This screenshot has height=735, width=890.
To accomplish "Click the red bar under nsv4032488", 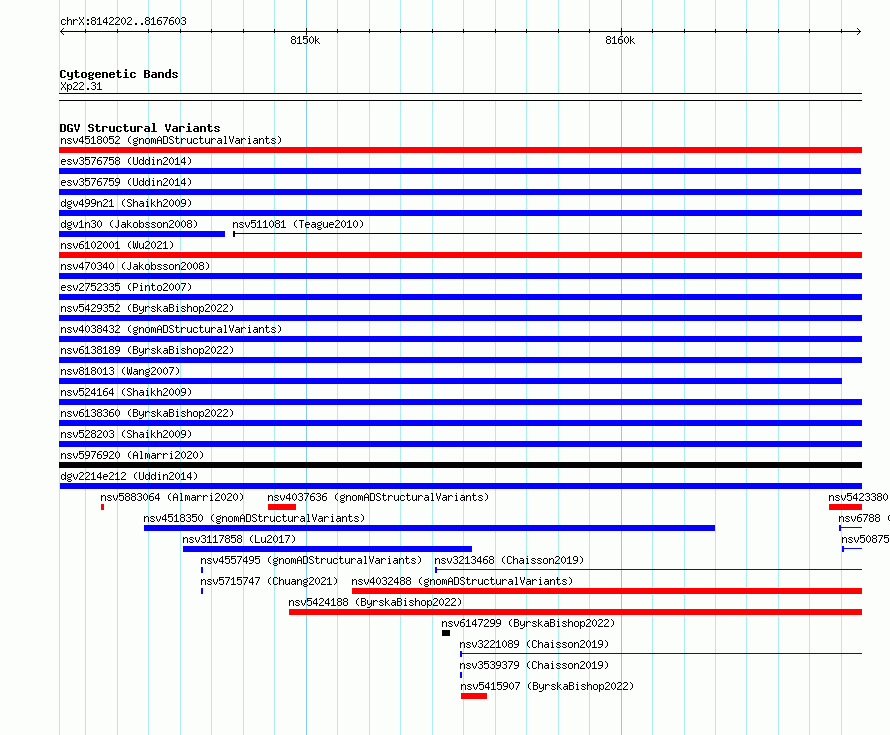I will click(x=607, y=591).
